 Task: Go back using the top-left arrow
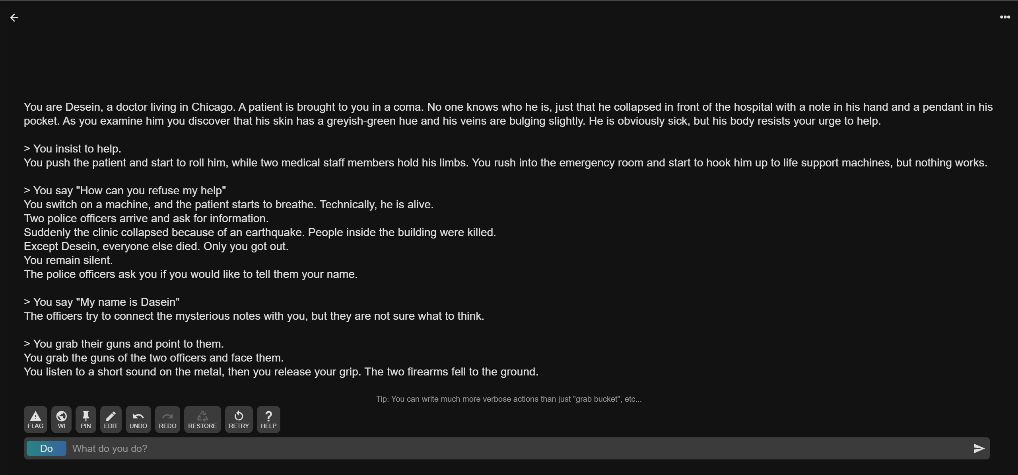[x=14, y=17]
